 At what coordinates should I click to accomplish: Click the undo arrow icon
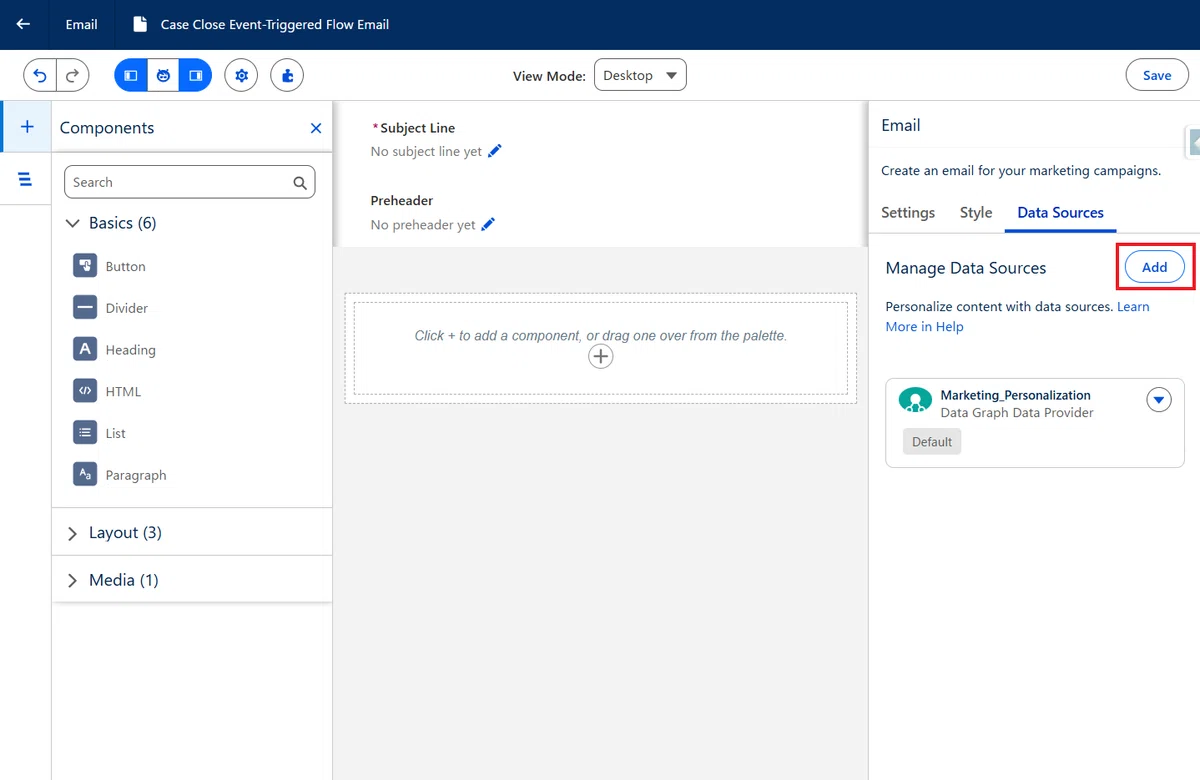coord(40,75)
